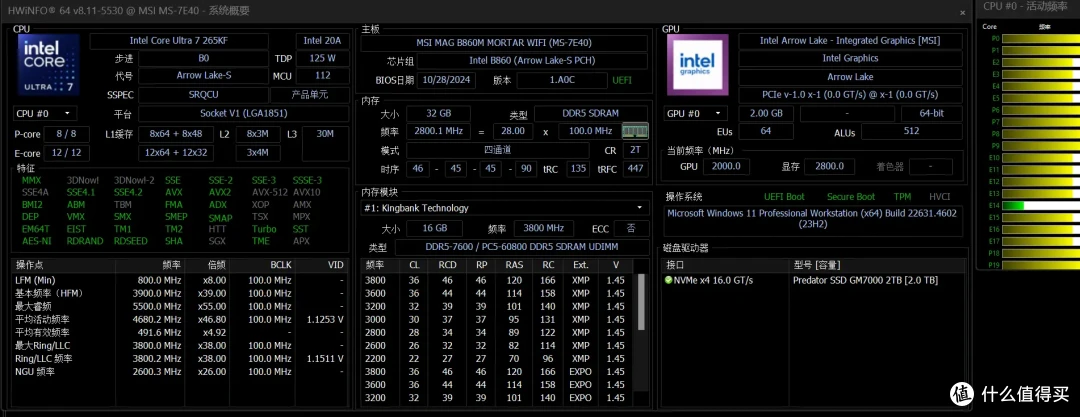Click the green memory module icon
This screenshot has height=417, width=1080.
[x=634, y=131]
